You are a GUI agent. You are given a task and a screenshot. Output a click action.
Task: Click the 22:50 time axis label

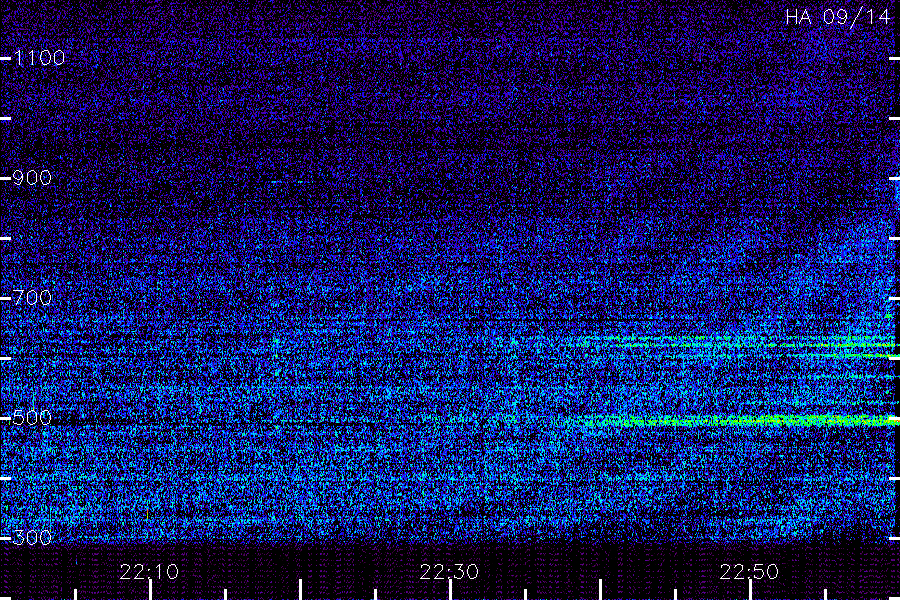(750, 572)
